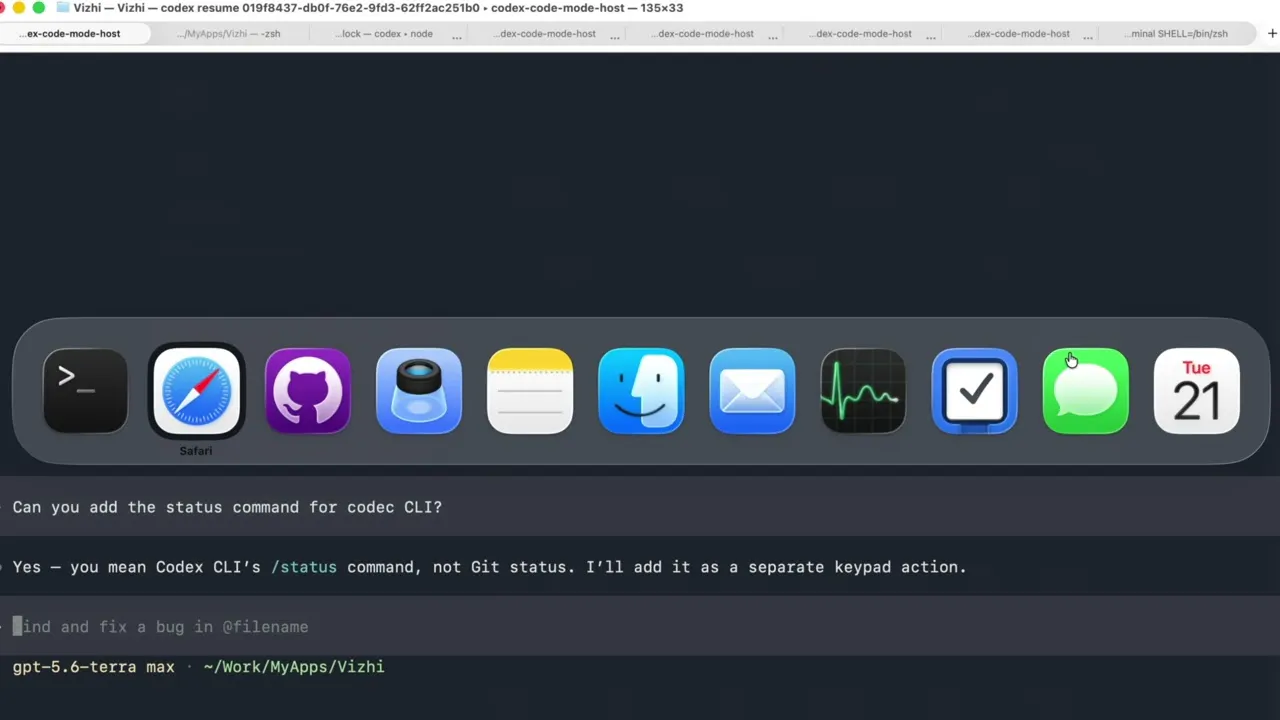1280x720 pixels.
Task: Focus the prompt input field with placeholder
Action: (640, 627)
